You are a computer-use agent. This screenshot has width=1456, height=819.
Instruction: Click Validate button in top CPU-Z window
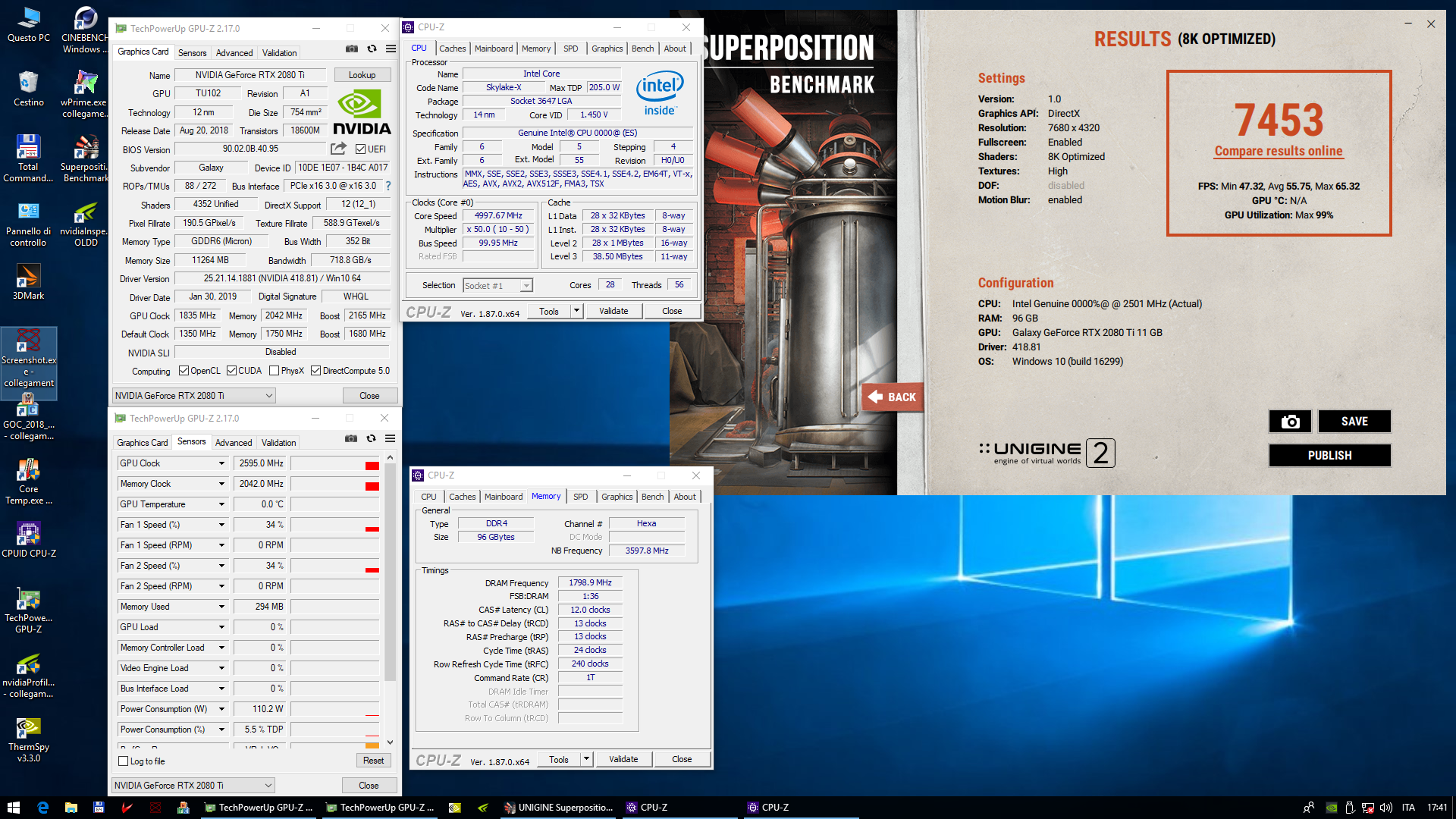click(613, 311)
